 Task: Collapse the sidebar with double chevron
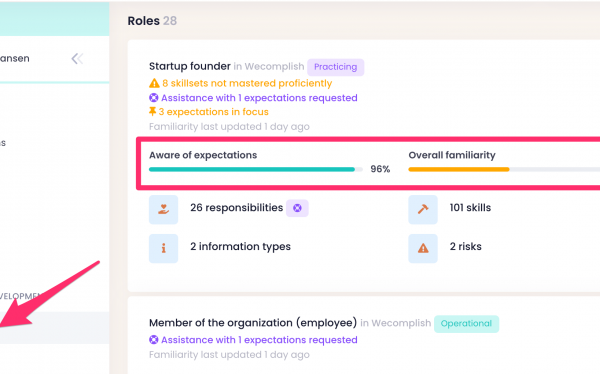point(77,59)
